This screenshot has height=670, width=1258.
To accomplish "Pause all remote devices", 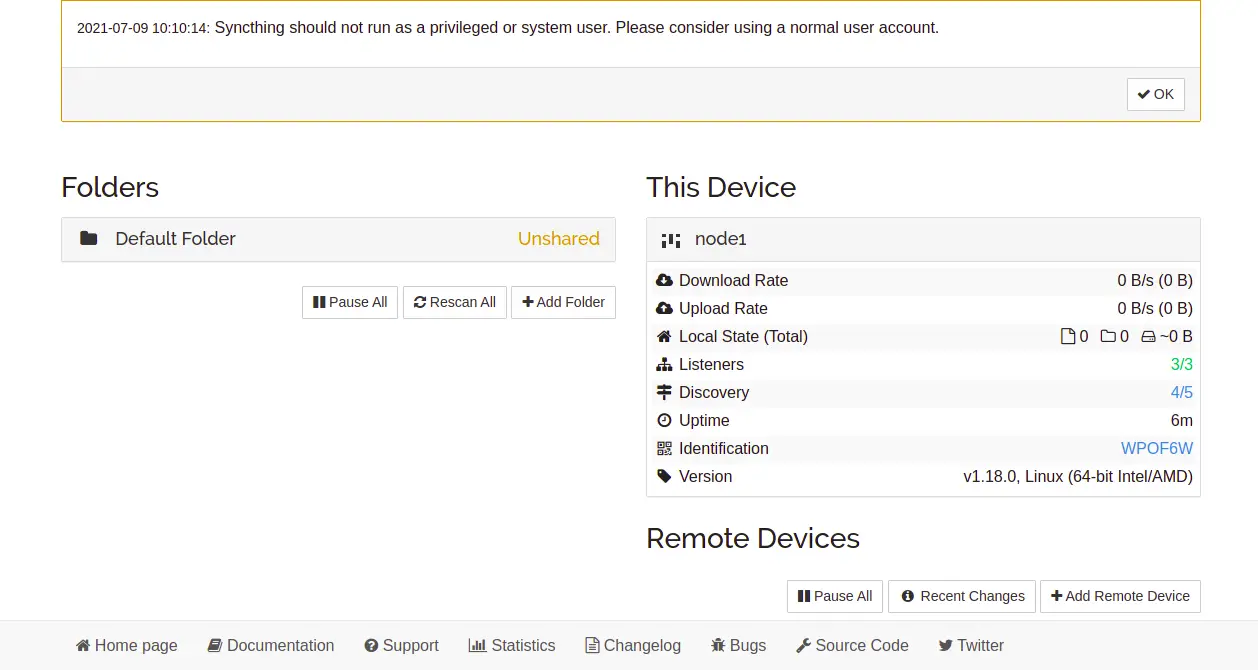I will coord(835,596).
